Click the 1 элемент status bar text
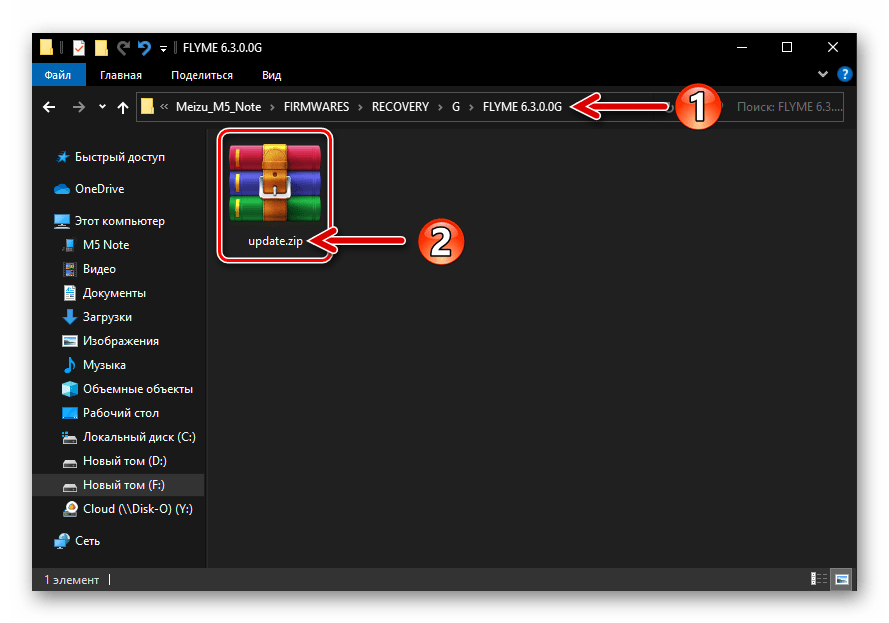This screenshot has width=889, height=623. [x=71, y=580]
